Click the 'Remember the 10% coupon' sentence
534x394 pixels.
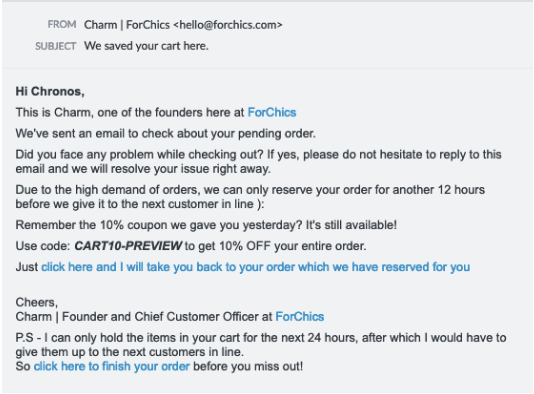(x=206, y=225)
